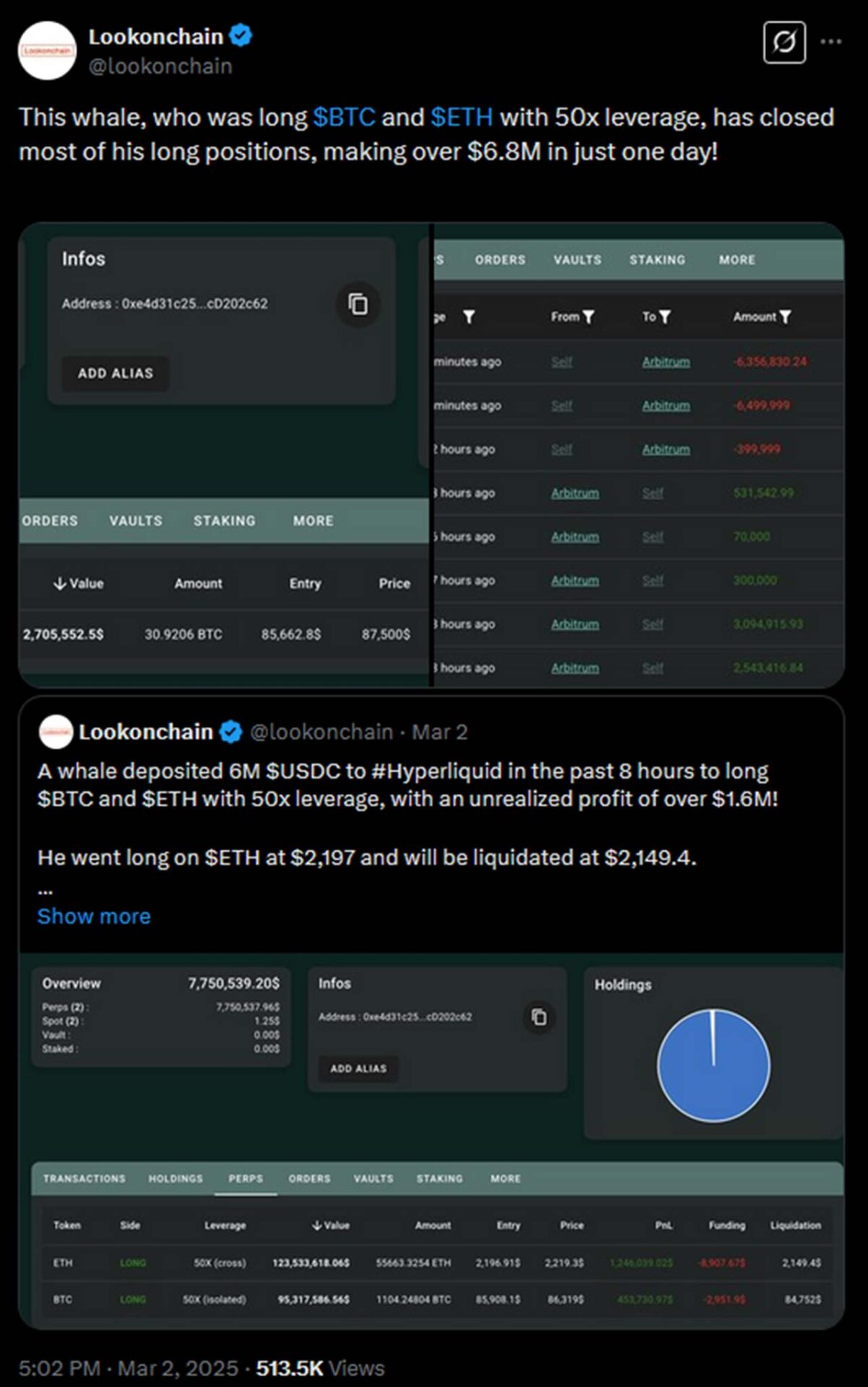Click the filter funnel icon beside From

589,317
